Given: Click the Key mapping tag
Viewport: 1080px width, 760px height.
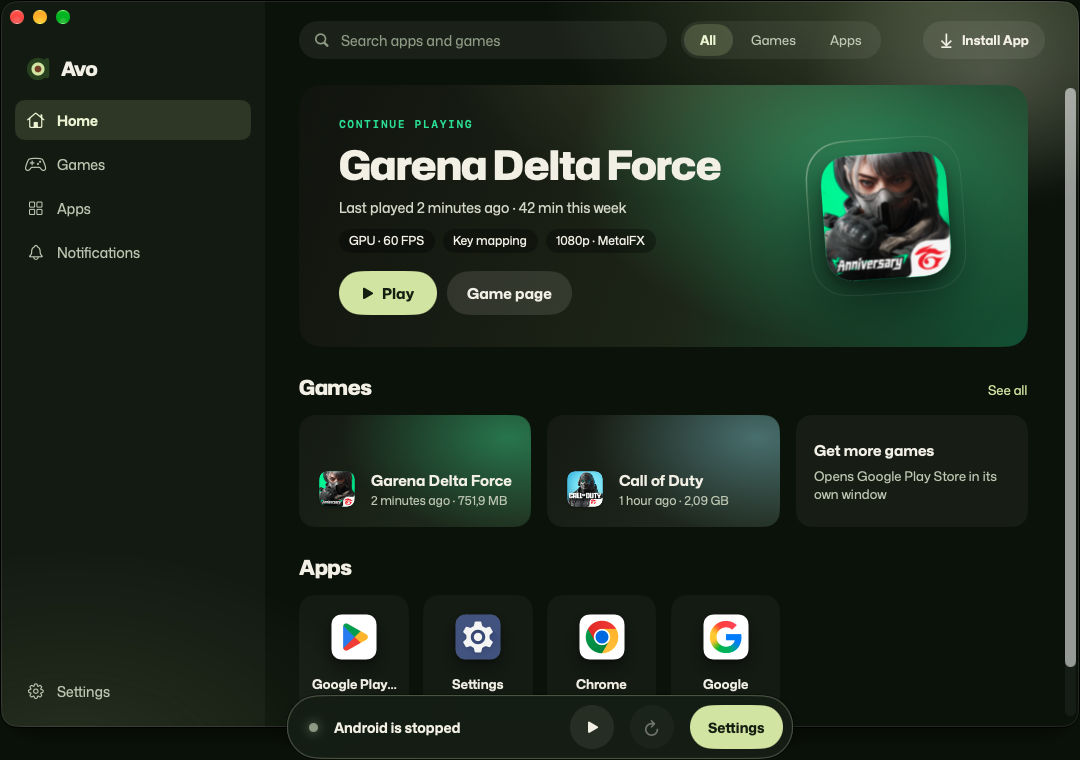Looking at the screenshot, I should (x=490, y=240).
